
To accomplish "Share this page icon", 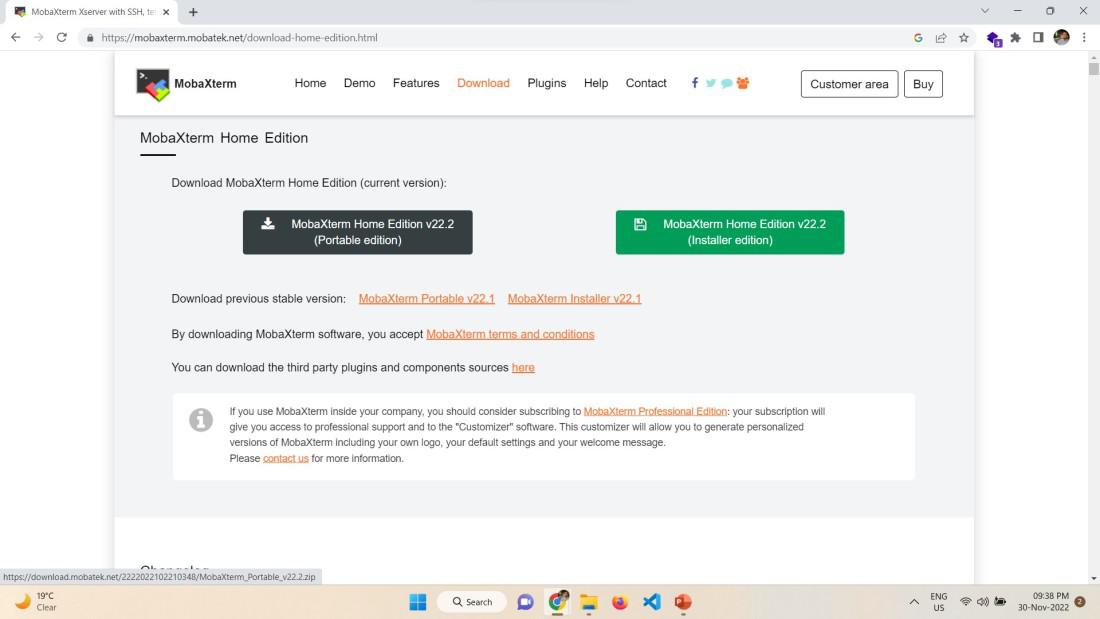I will point(941,38).
